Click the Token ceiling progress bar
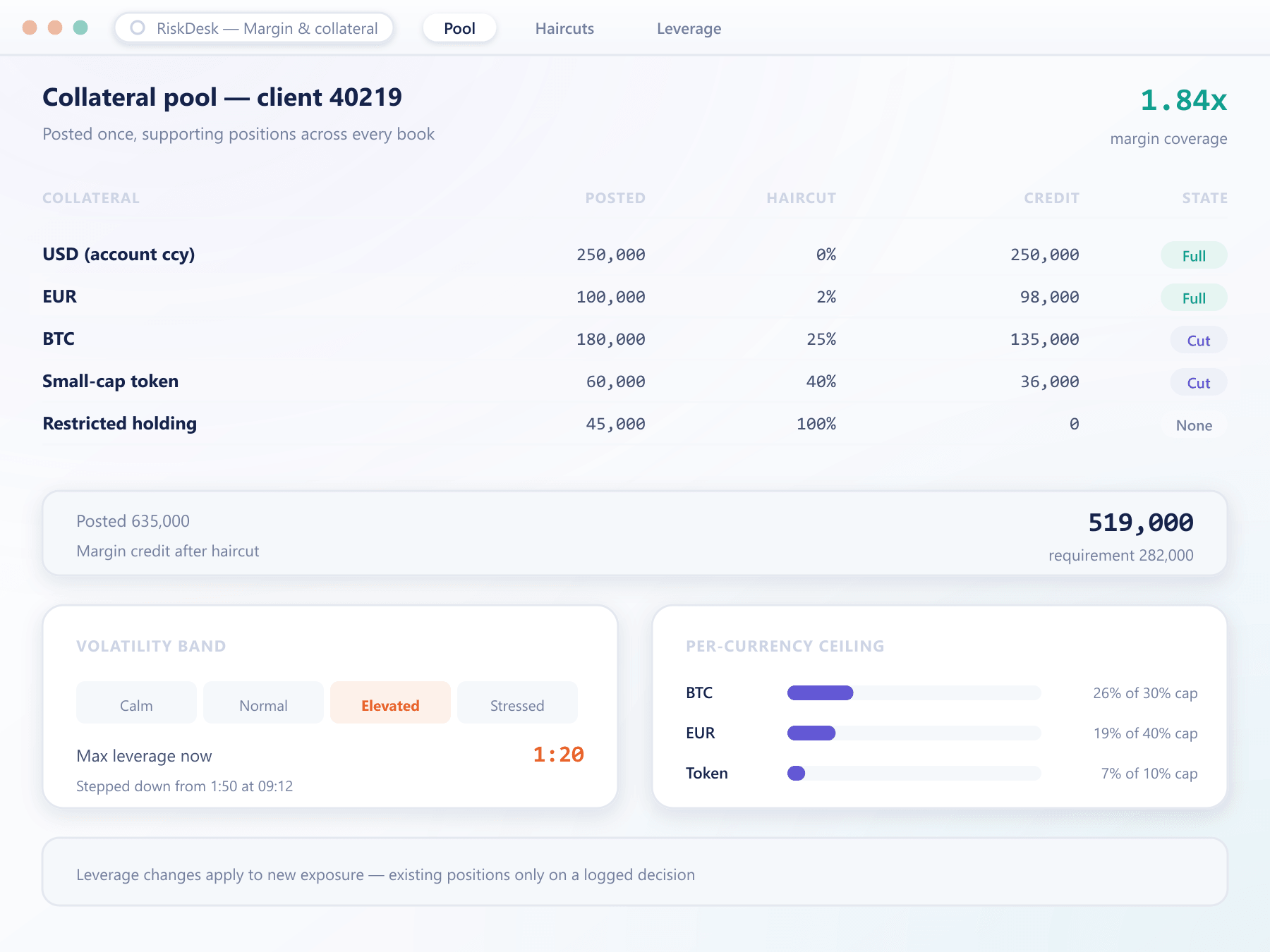The image size is (1270, 952). 914,773
